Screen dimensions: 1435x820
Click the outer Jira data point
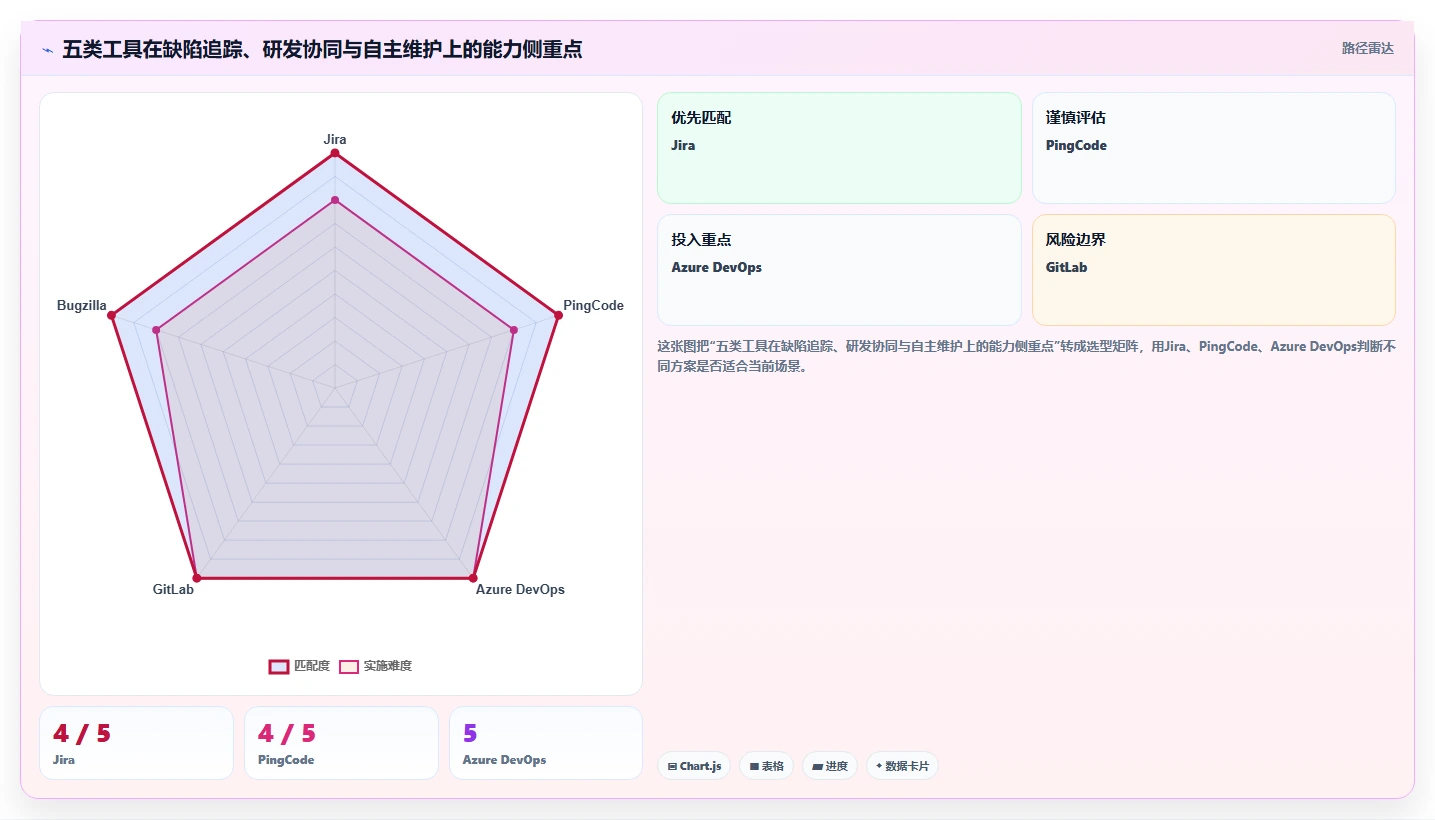[x=335, y=153]
